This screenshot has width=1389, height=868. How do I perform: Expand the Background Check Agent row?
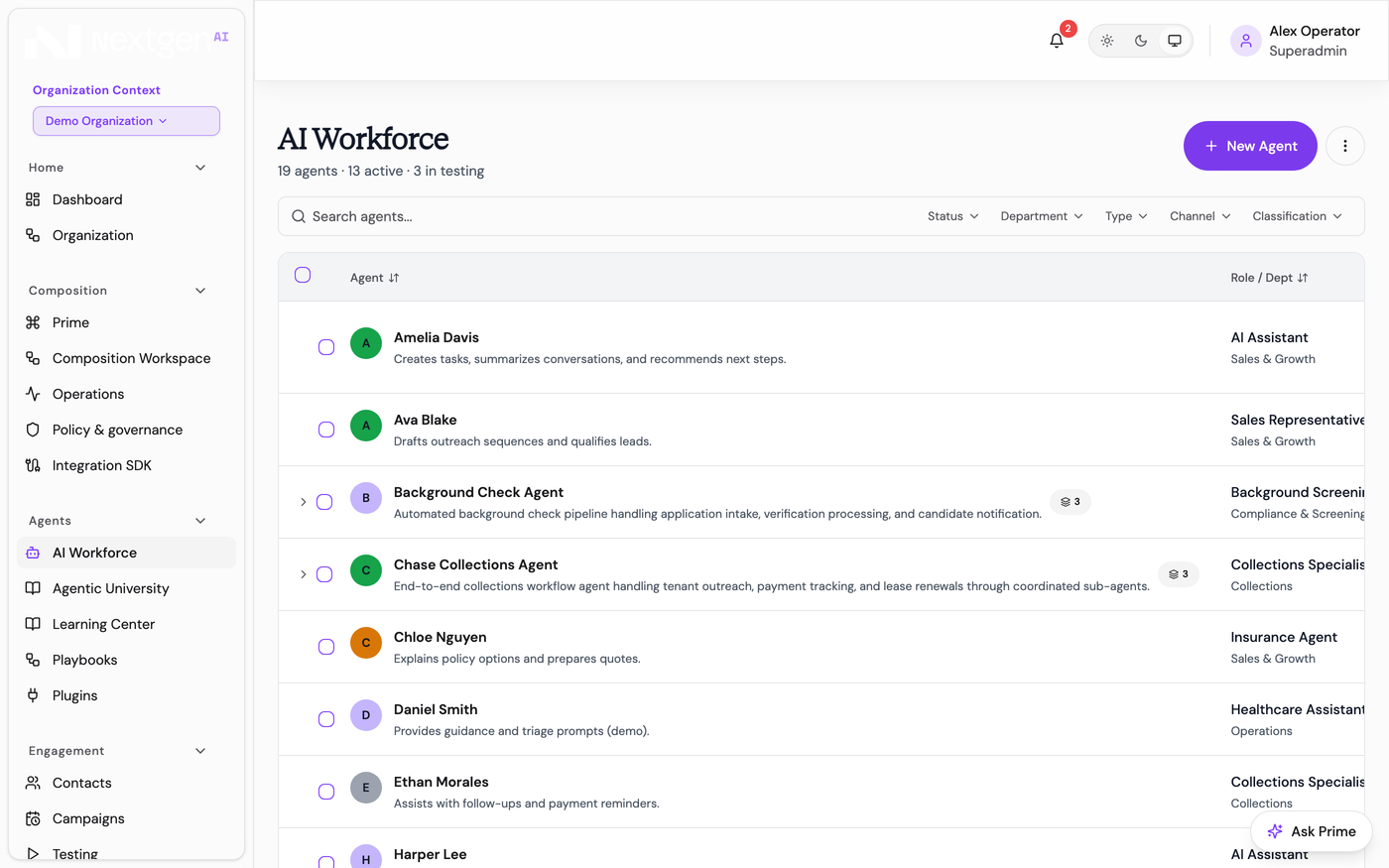tap(304, 502)
